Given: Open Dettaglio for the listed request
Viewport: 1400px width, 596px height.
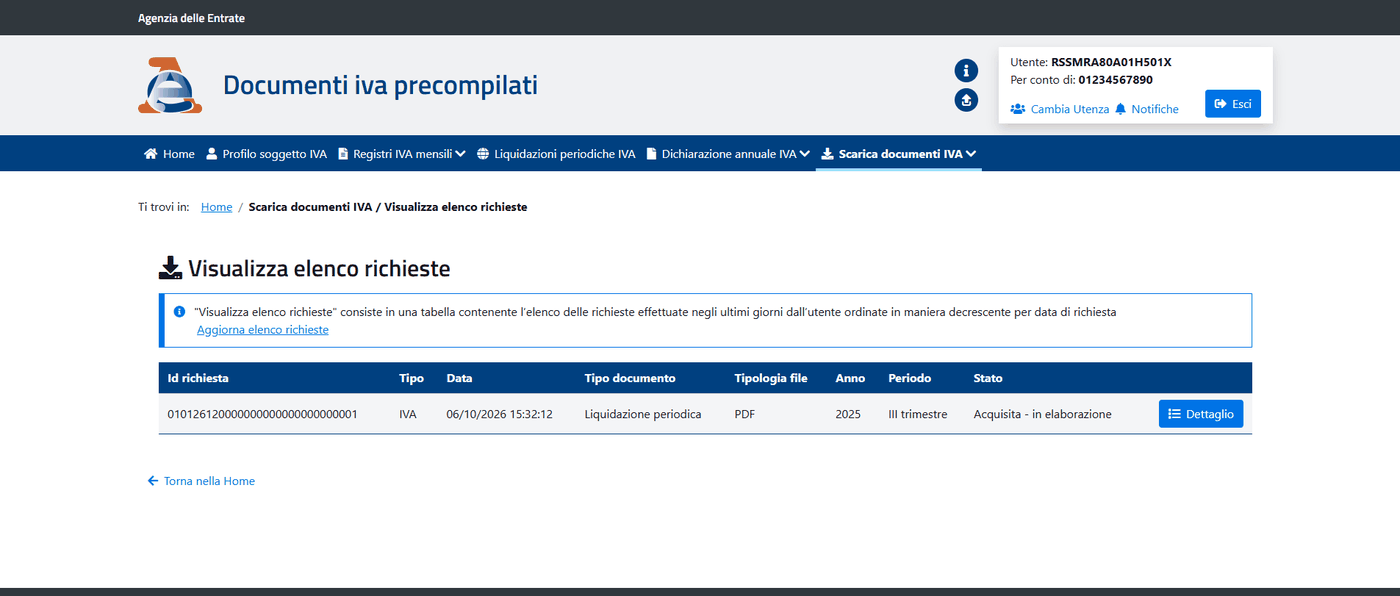Looking at the screenshot, I should [1201, 414].
